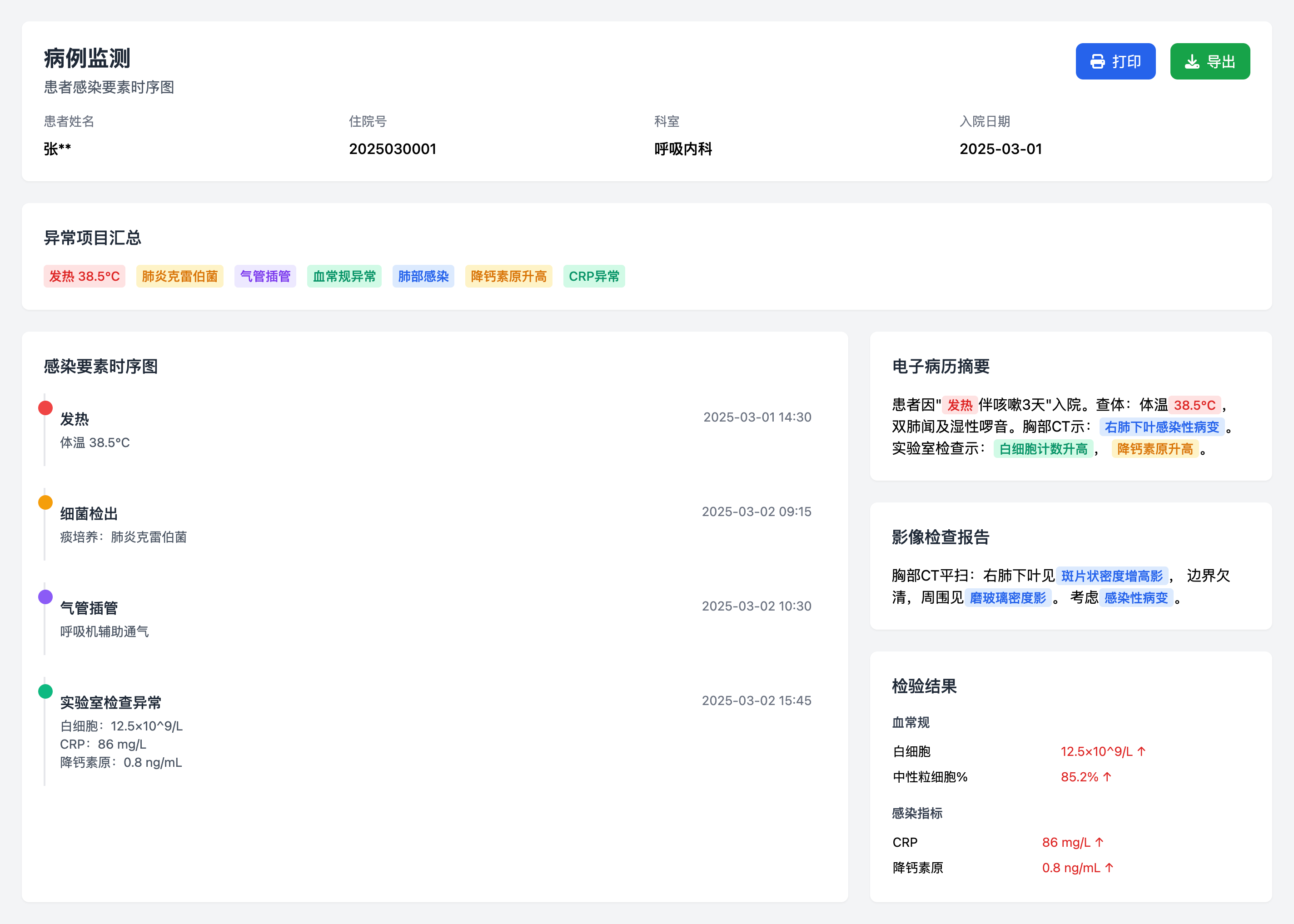Screen dimensions: 1294x924
Task: Click the 发热 38.5°C red tag
Action: 84,276
